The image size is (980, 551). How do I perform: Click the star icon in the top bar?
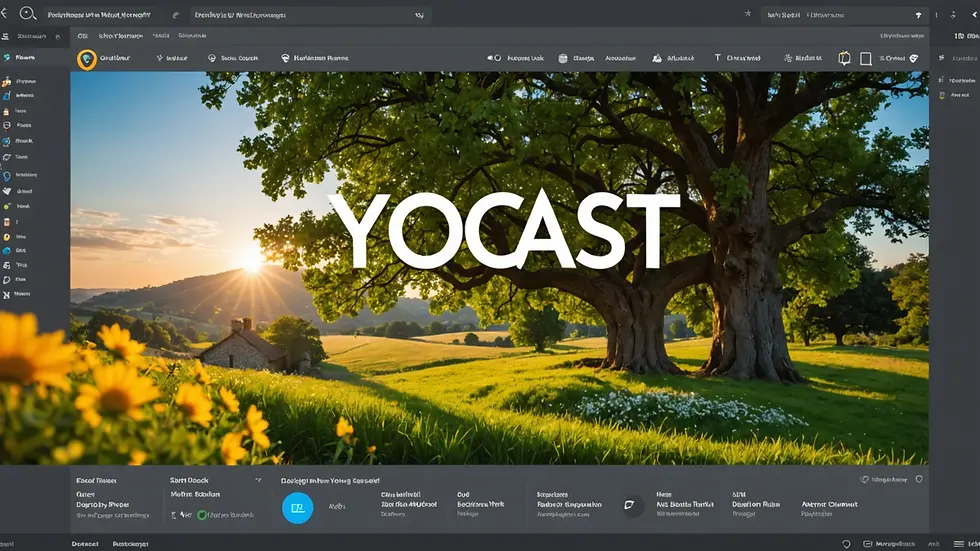coord(748,13)
